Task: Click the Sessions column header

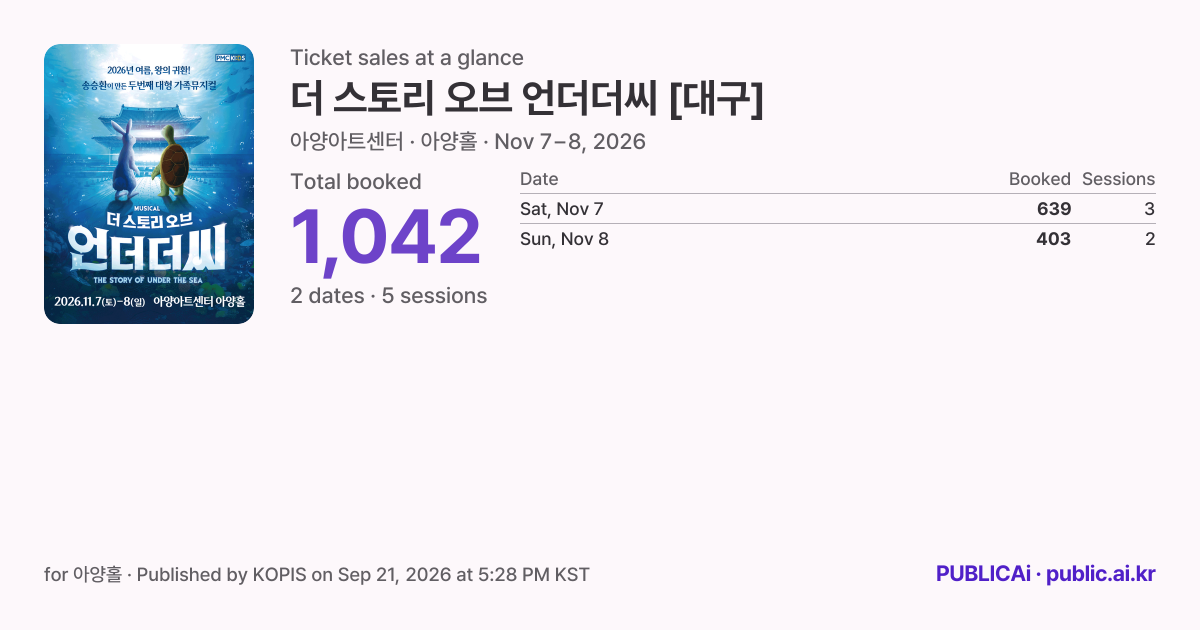Action: (x=1118, y=179)
